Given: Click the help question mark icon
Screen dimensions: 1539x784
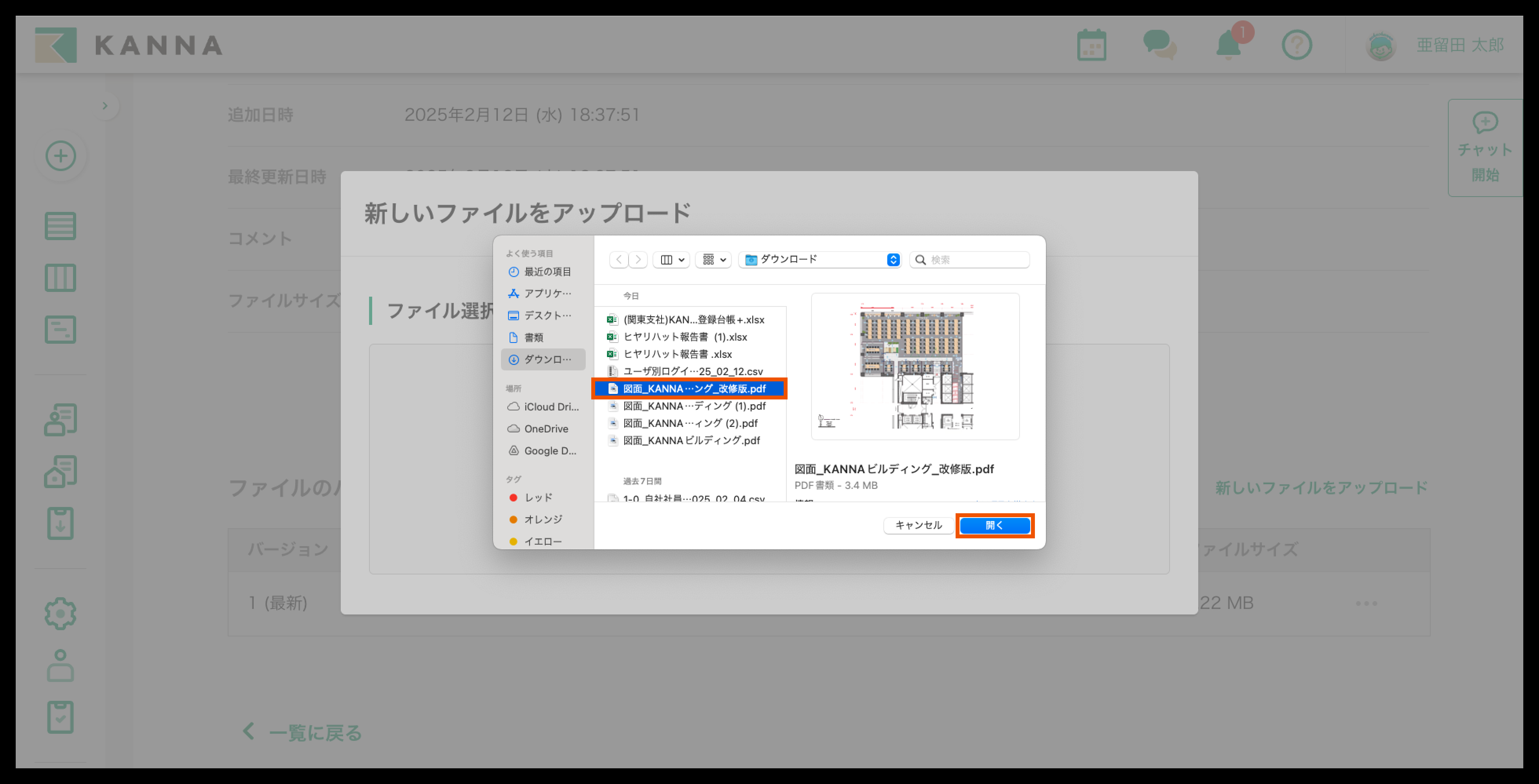Looking at the screenshot, I should click(1296, 46).
